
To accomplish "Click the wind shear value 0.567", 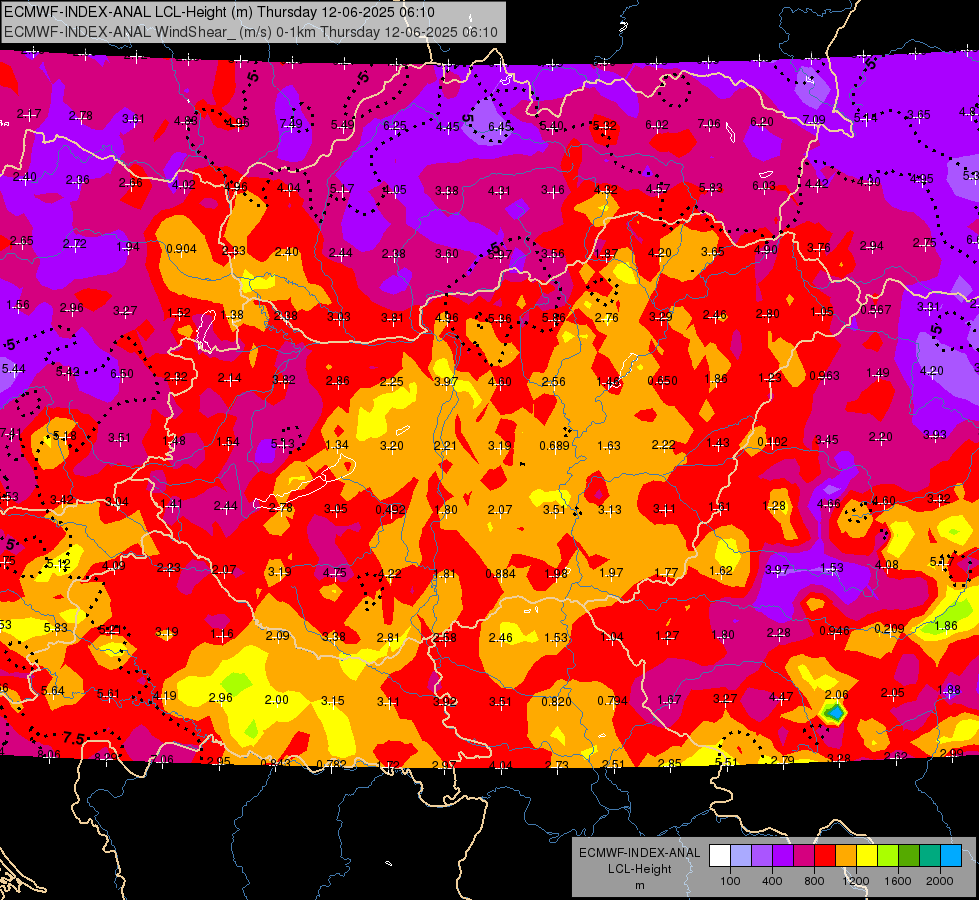I will tap(875, 310).
